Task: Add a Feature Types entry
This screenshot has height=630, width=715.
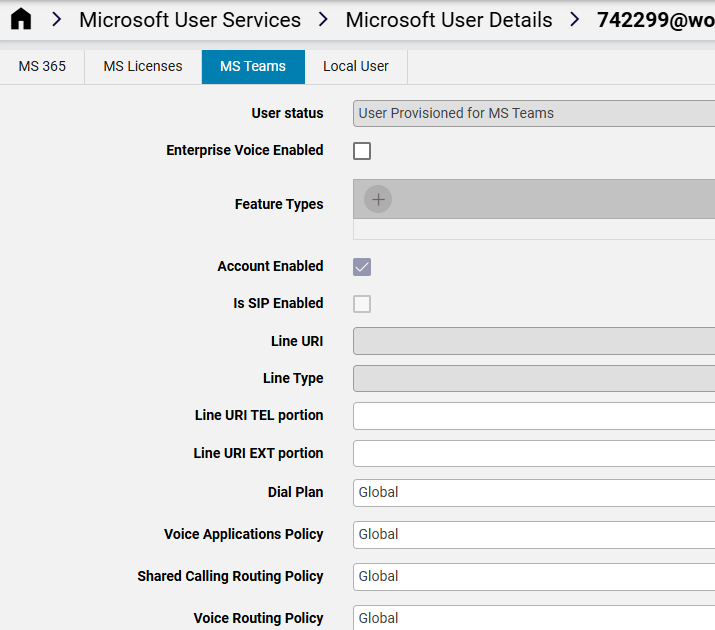Action: [378, 199]
